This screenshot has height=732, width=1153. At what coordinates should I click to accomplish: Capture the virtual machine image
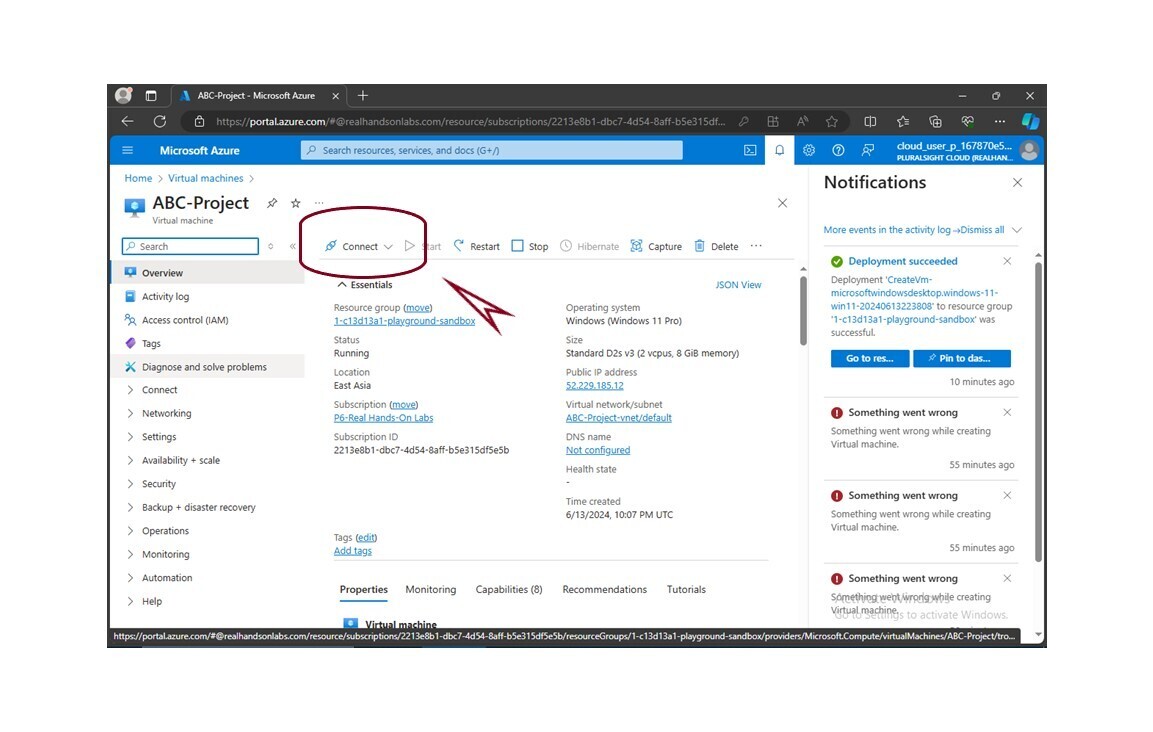click(x=656, y=246)
